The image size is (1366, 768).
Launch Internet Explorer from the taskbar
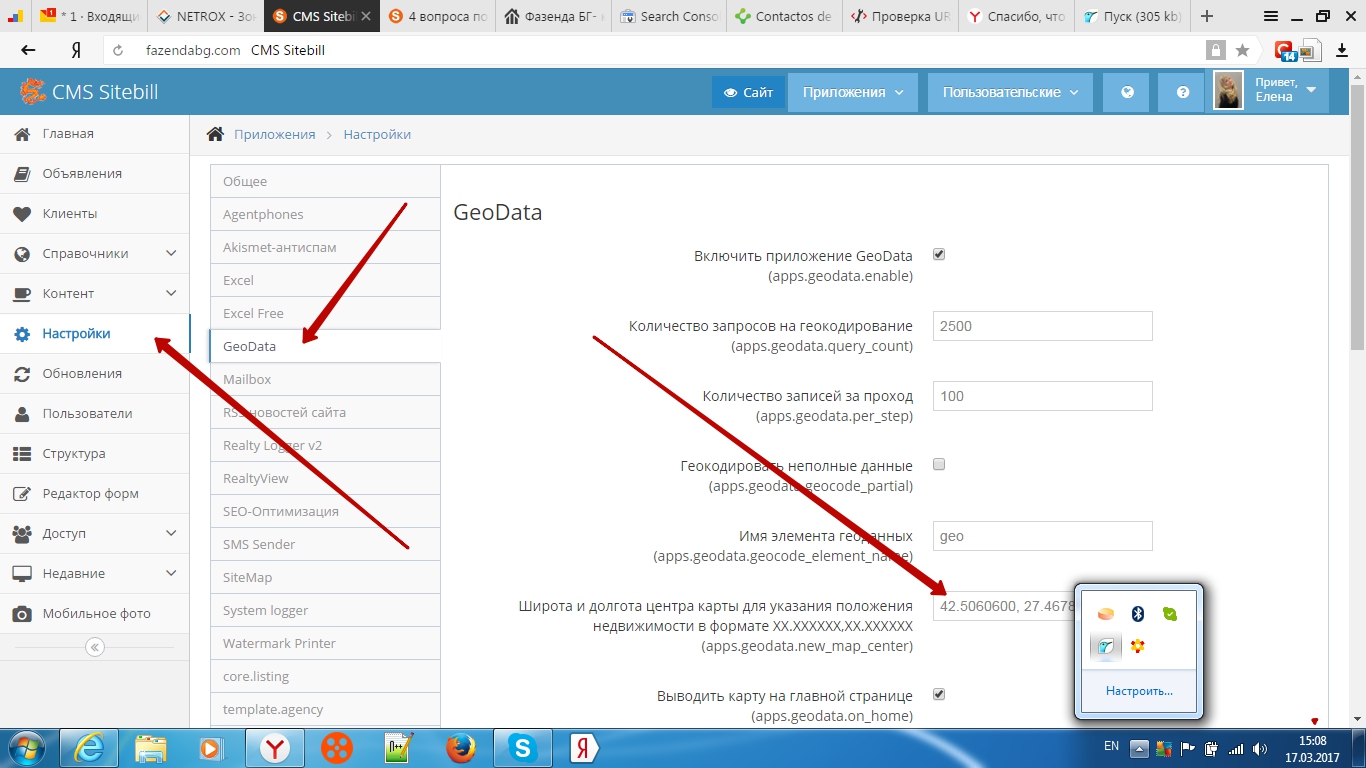click(x=89, y=747)
